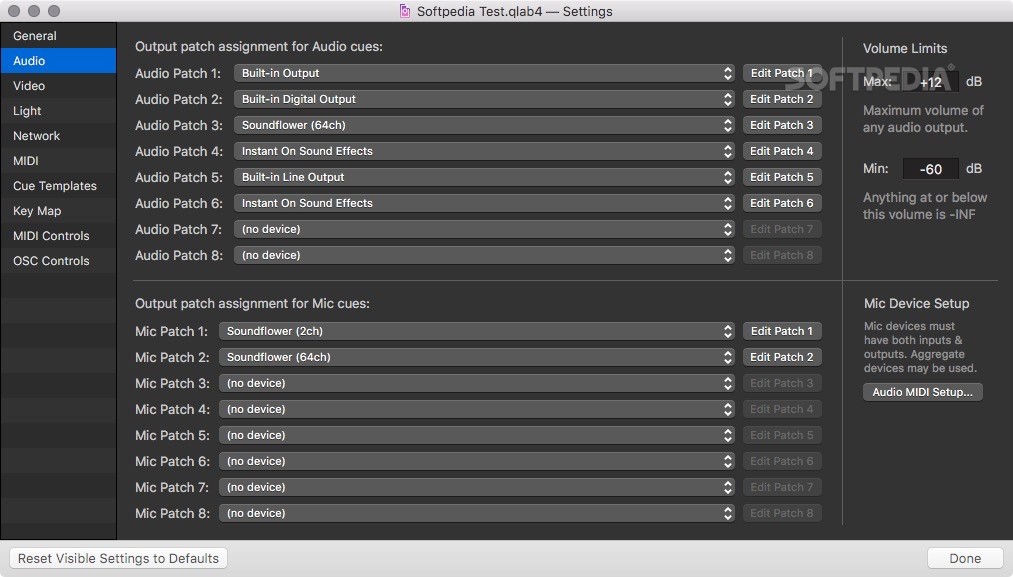
Task: Open the MIDI settings section
Action: pos(58,161)
